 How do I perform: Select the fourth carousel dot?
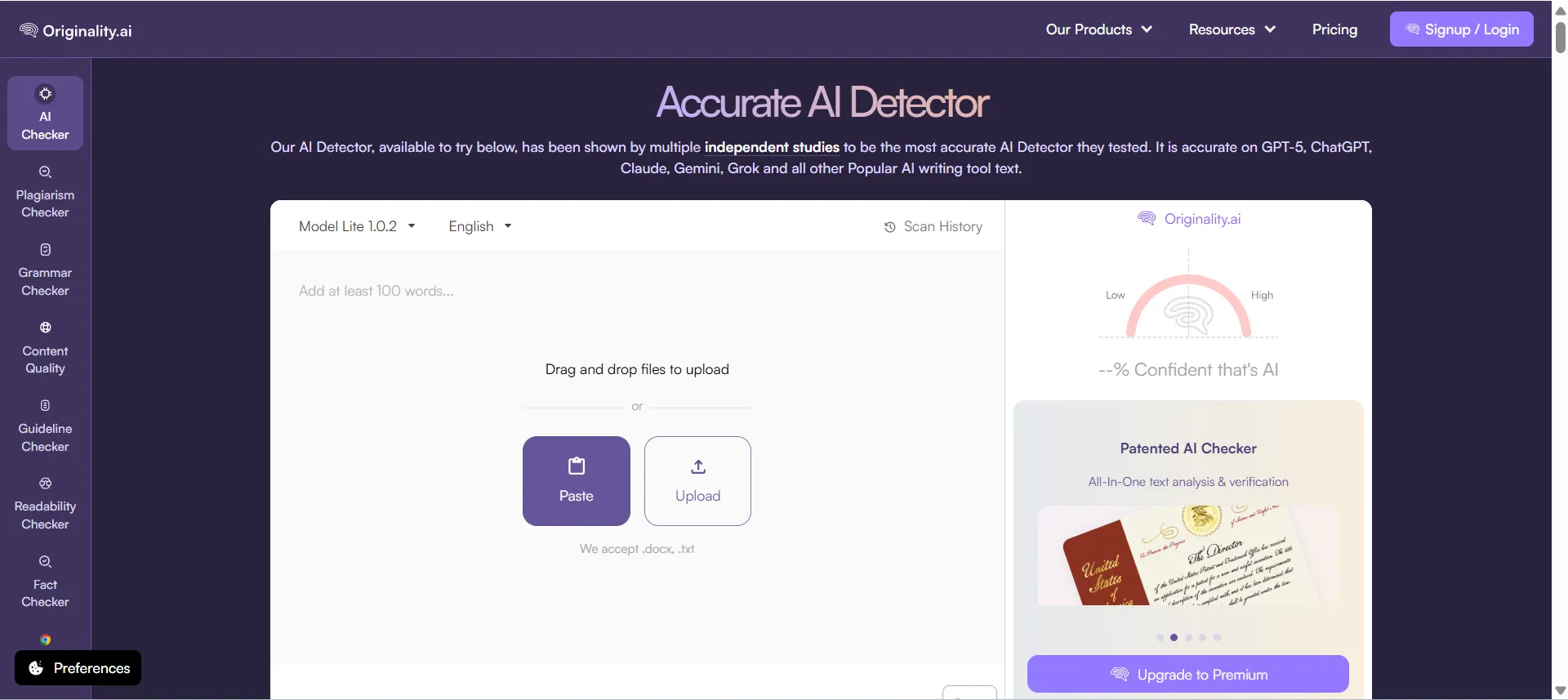[x=1202, y=638]
